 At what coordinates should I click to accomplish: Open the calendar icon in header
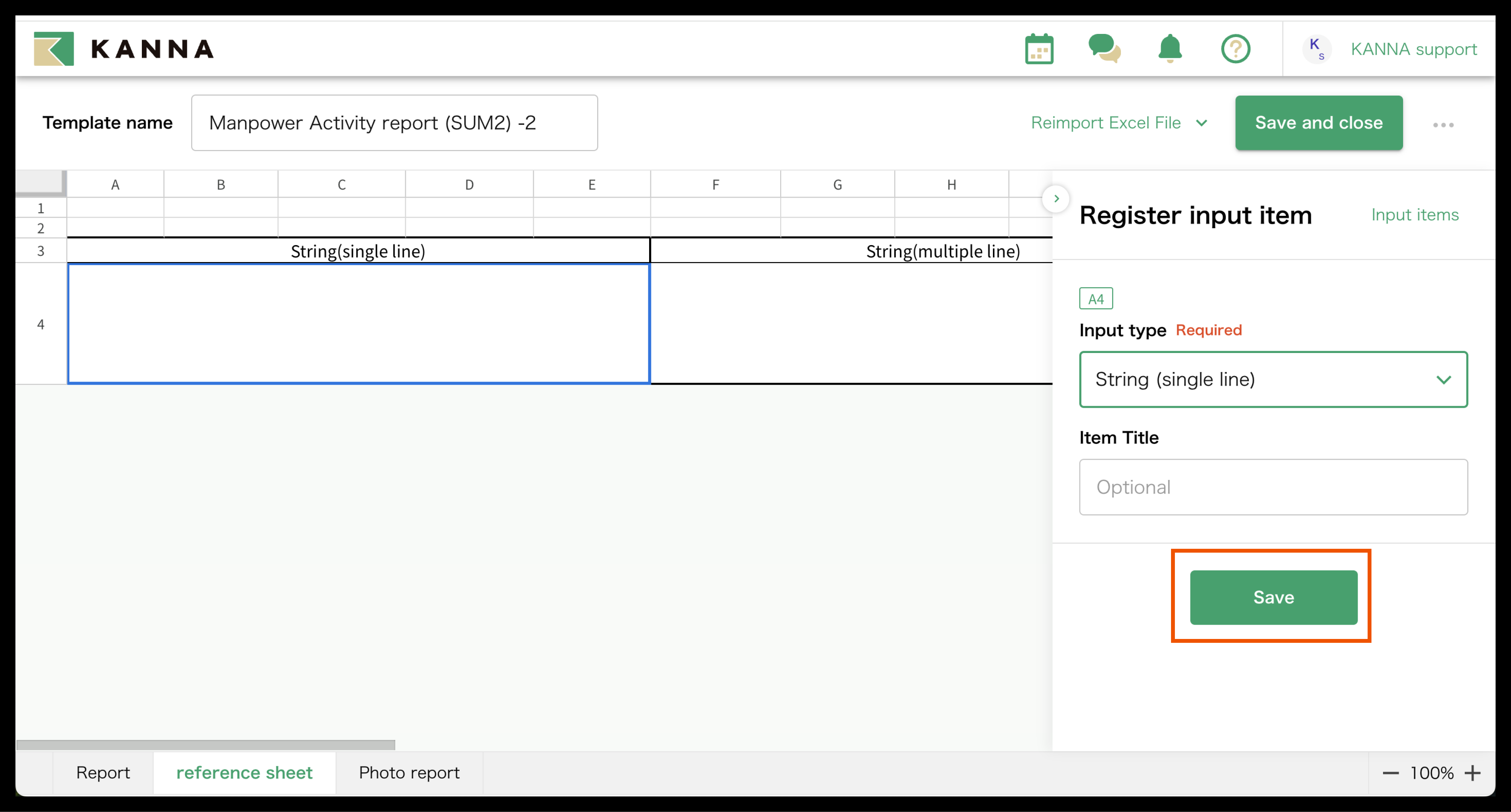tap(1039, 49)
